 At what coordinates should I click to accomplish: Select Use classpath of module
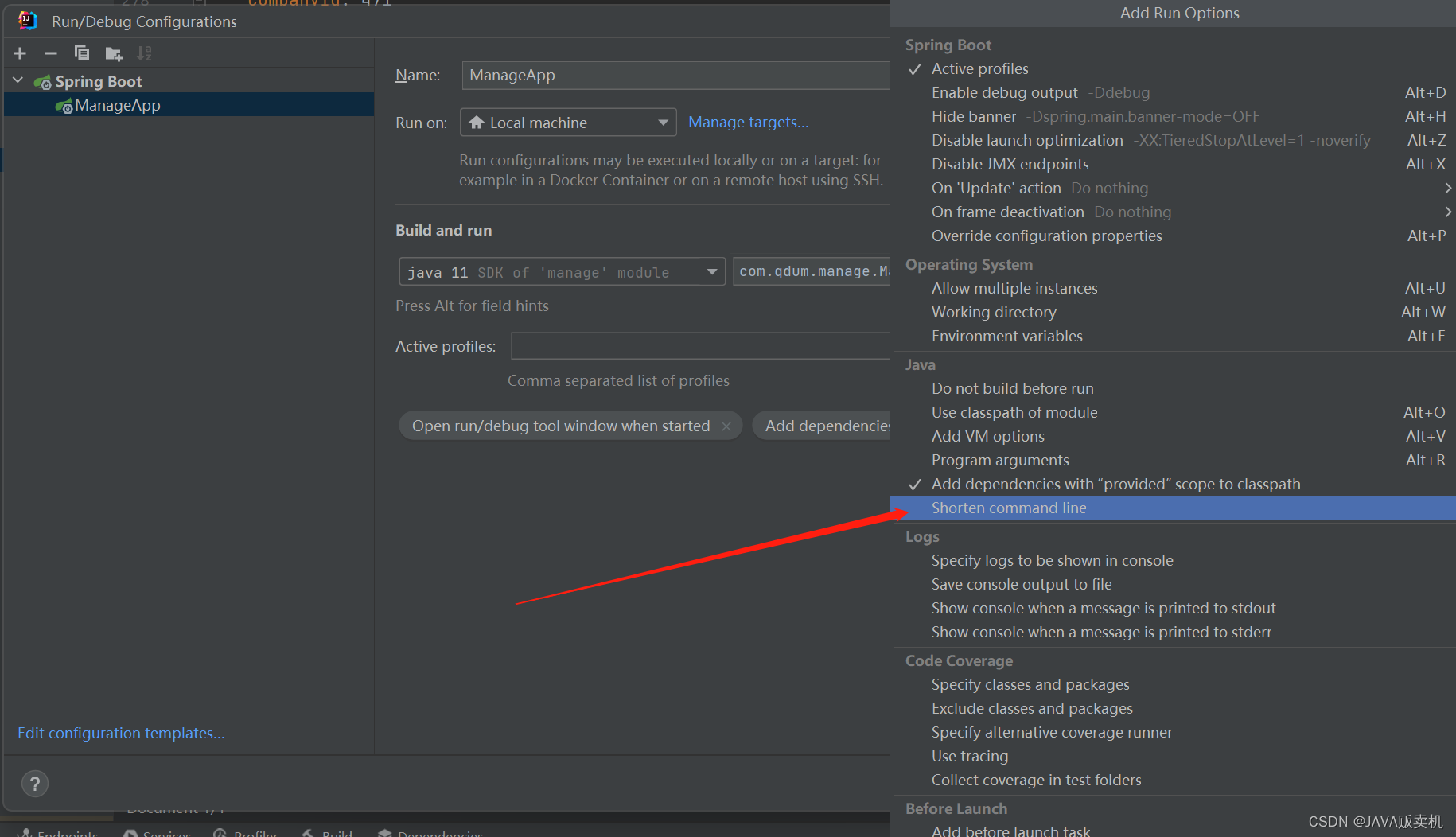1173,412
